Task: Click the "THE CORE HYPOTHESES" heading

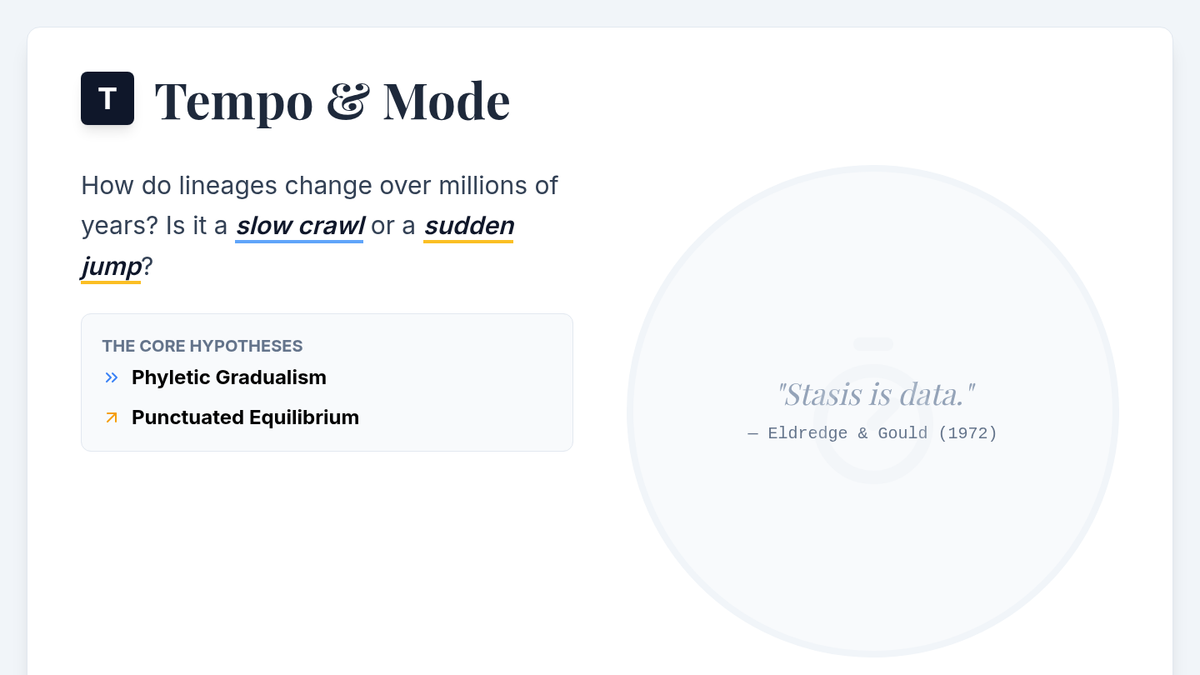Action: [202, 346]
